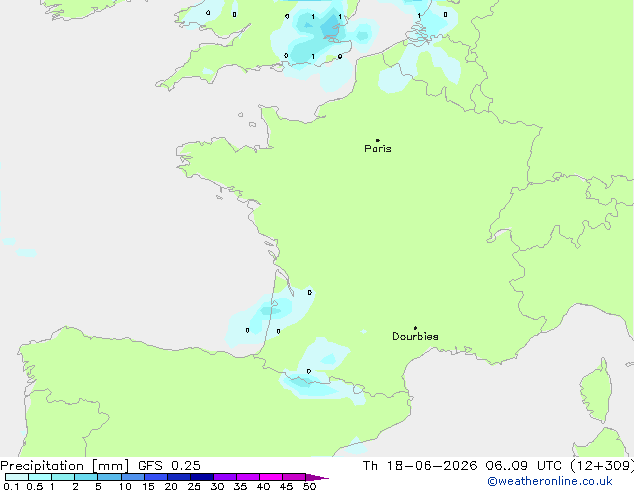Click the 'Precipitation [mm]' title text
Viewport: 634px width, 490px height.
tap(65, 466)
